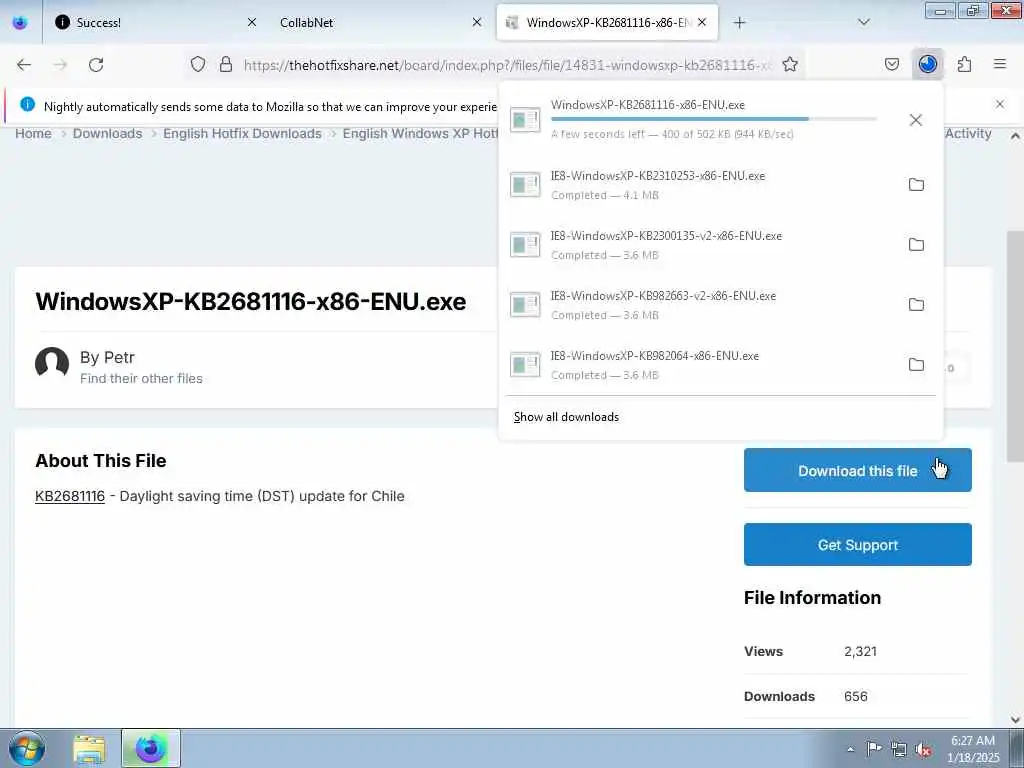Viewport: 1024px width, 768px height.
Task: Click the scrollbar down arrow
Action: pyautogui.click(x=1015, y=719)
